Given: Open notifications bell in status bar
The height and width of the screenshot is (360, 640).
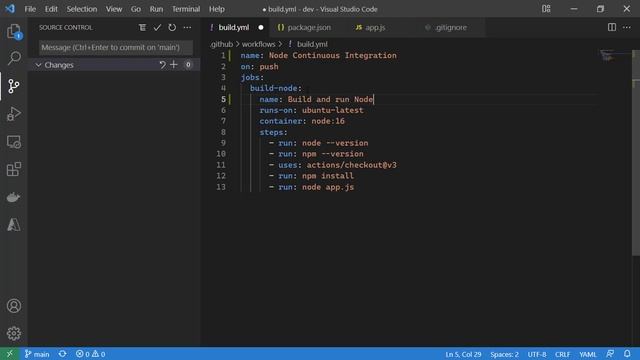Looking at the screenshot, I should click(627, 354).
